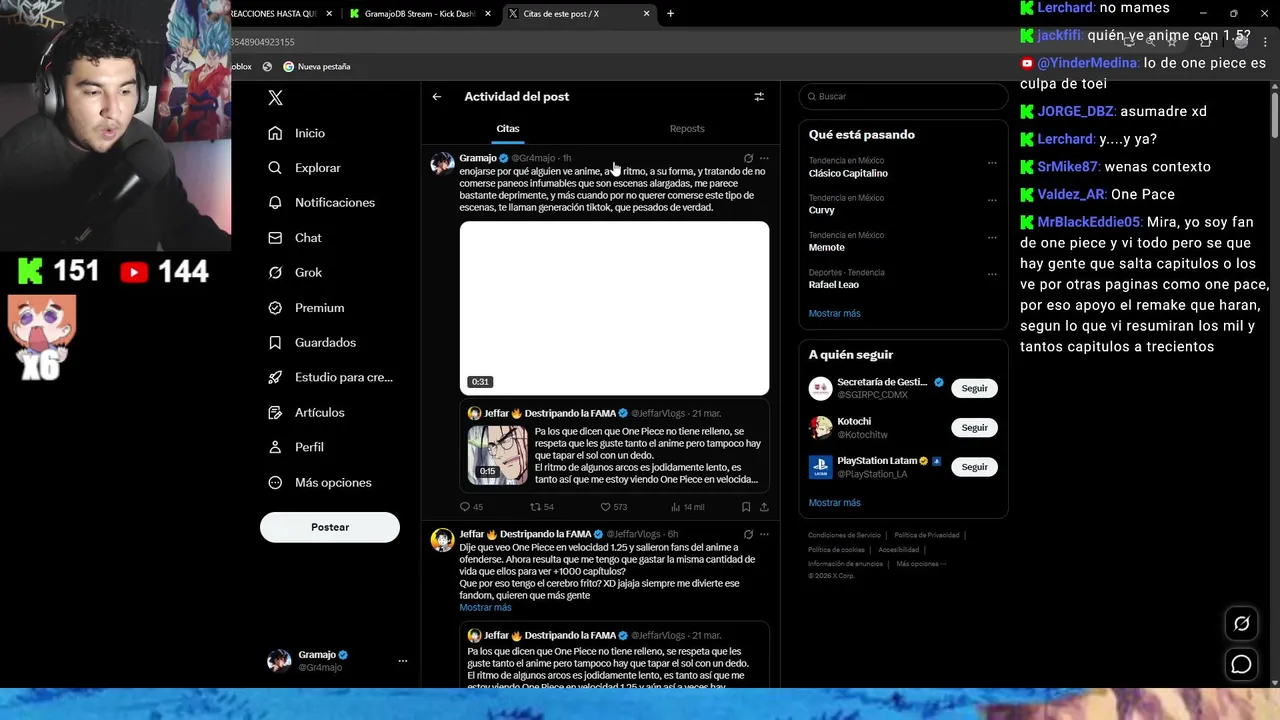
Task: Open the filter settings icon beside Actividad del post
Action: point(759,97)
